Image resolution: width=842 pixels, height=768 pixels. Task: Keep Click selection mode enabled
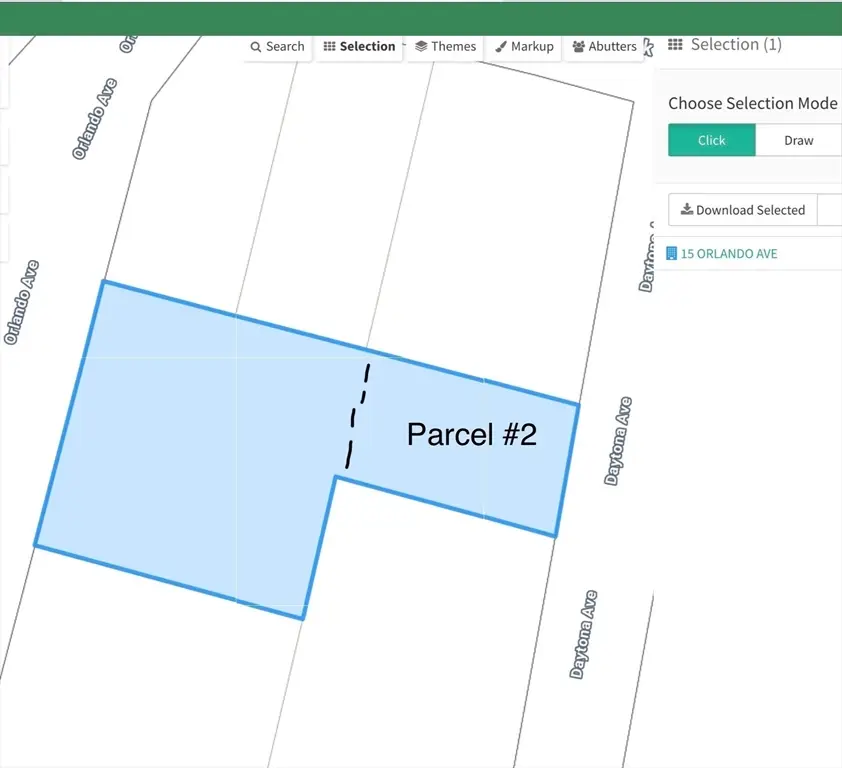click(711, 140)
